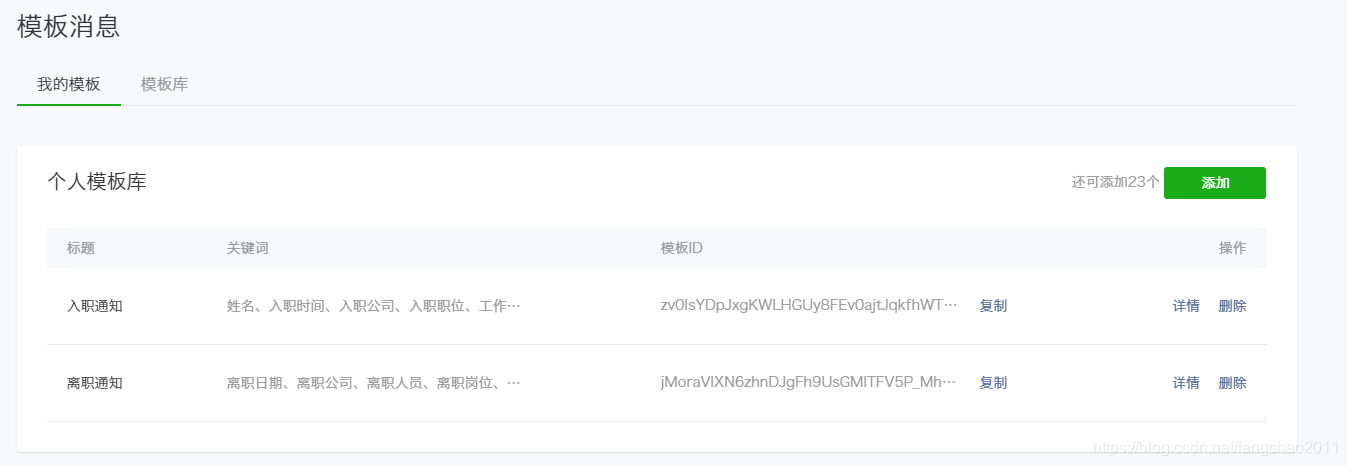Click the template ID starting with zv0lsYDp

(809, 306)
